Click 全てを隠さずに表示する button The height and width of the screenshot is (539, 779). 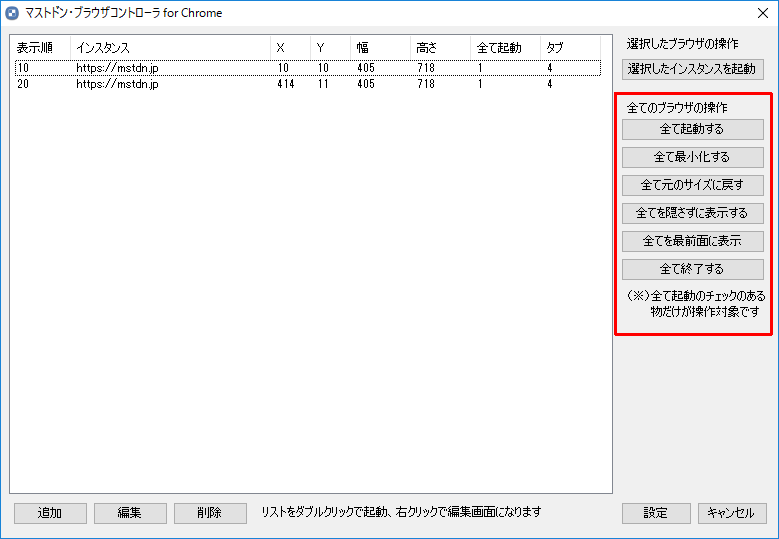click(x=693, y=213)
